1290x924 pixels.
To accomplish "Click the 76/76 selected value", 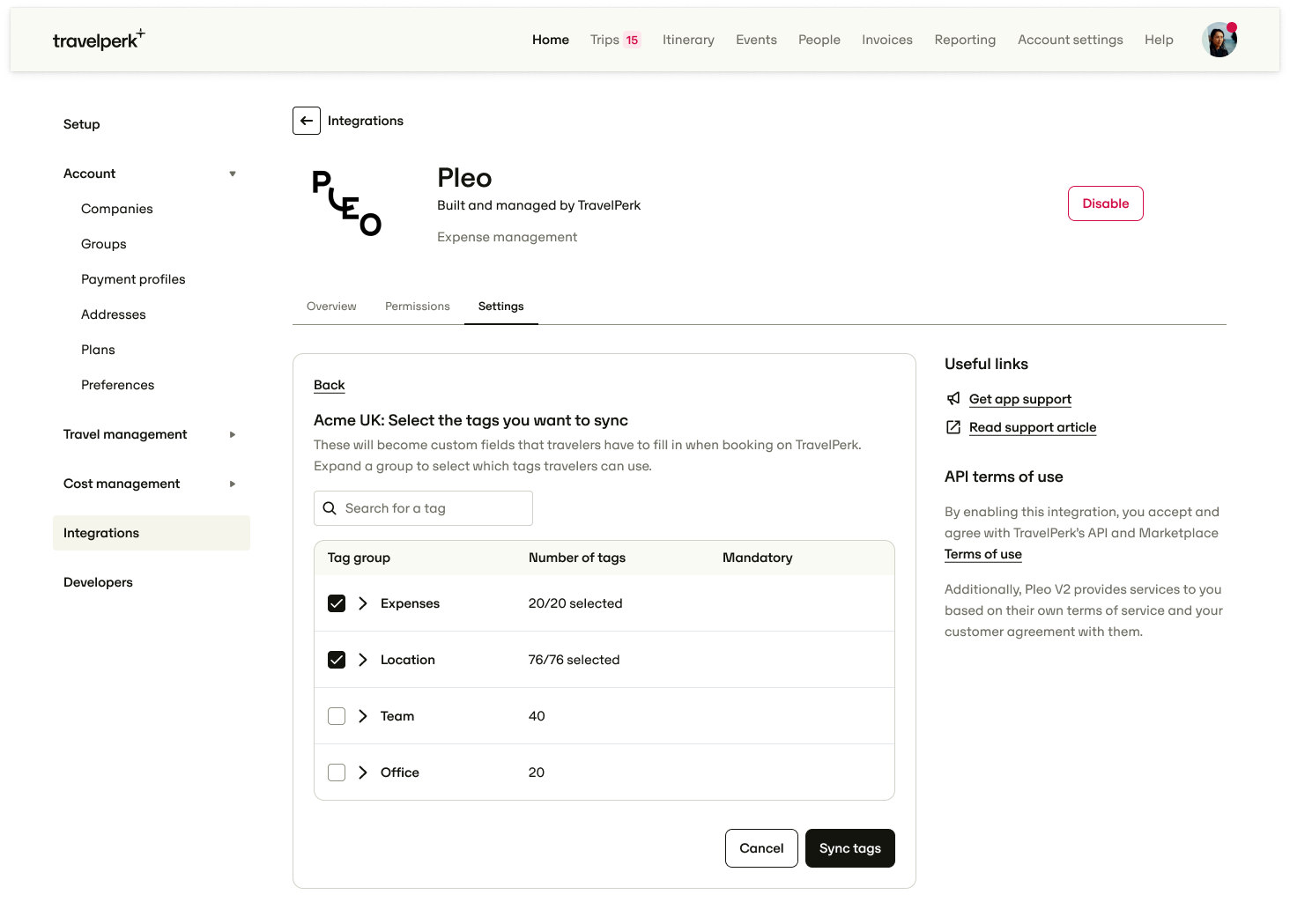I will (575, 660).
